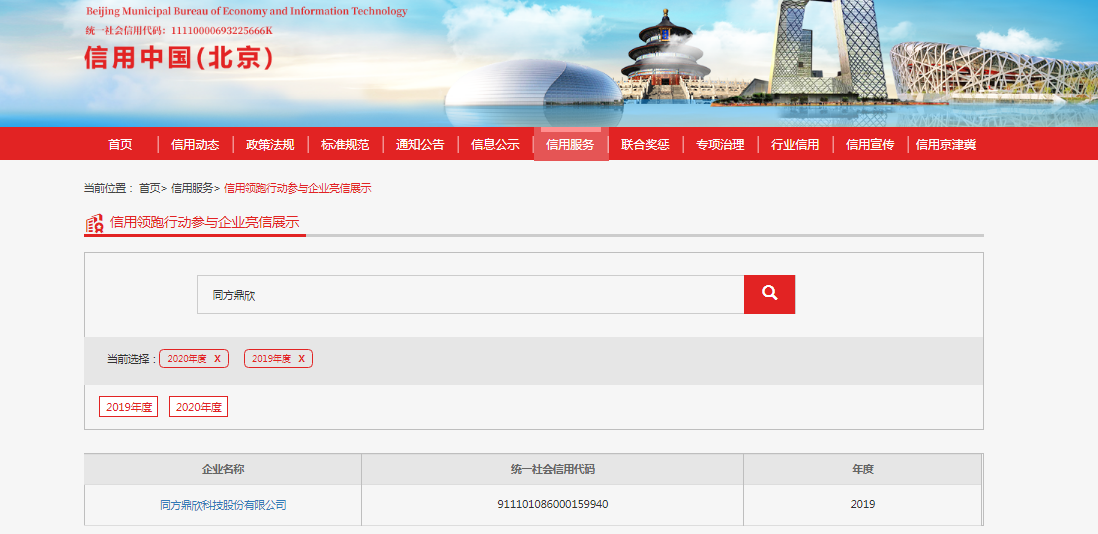Click the 同方鼎欣科技股份有限公司 company link
This screenshot has height=534, width=1098.
[223, 505]
